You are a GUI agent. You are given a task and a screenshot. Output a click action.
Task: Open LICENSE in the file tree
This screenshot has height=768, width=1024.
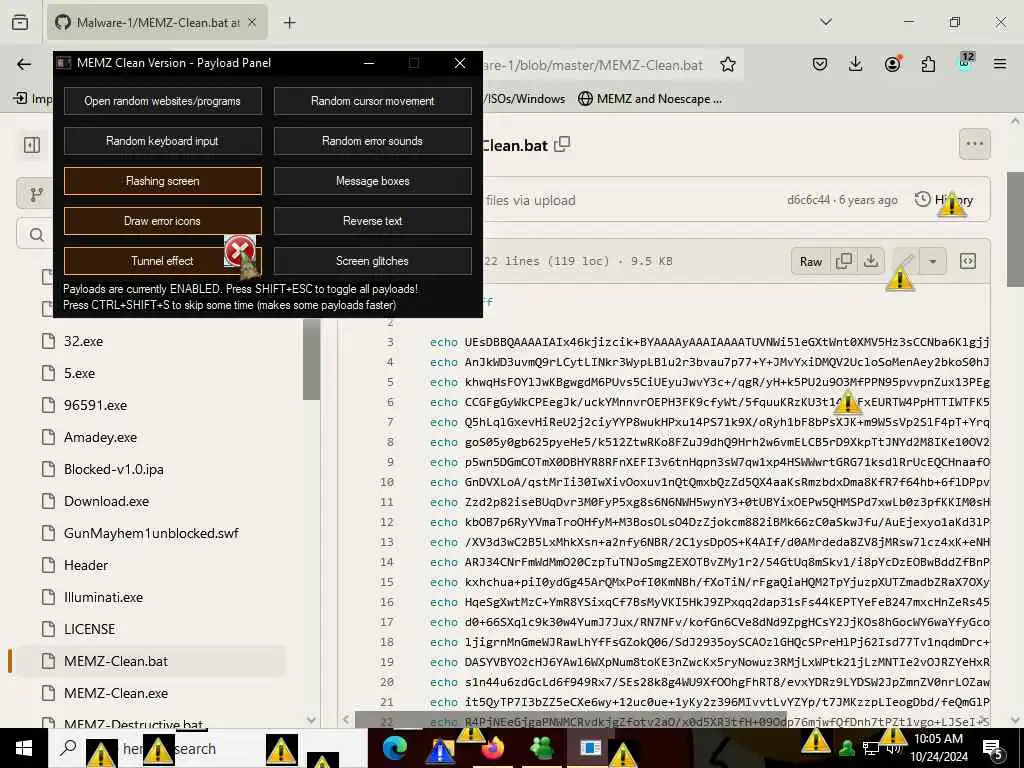click(x=89, y=629)
